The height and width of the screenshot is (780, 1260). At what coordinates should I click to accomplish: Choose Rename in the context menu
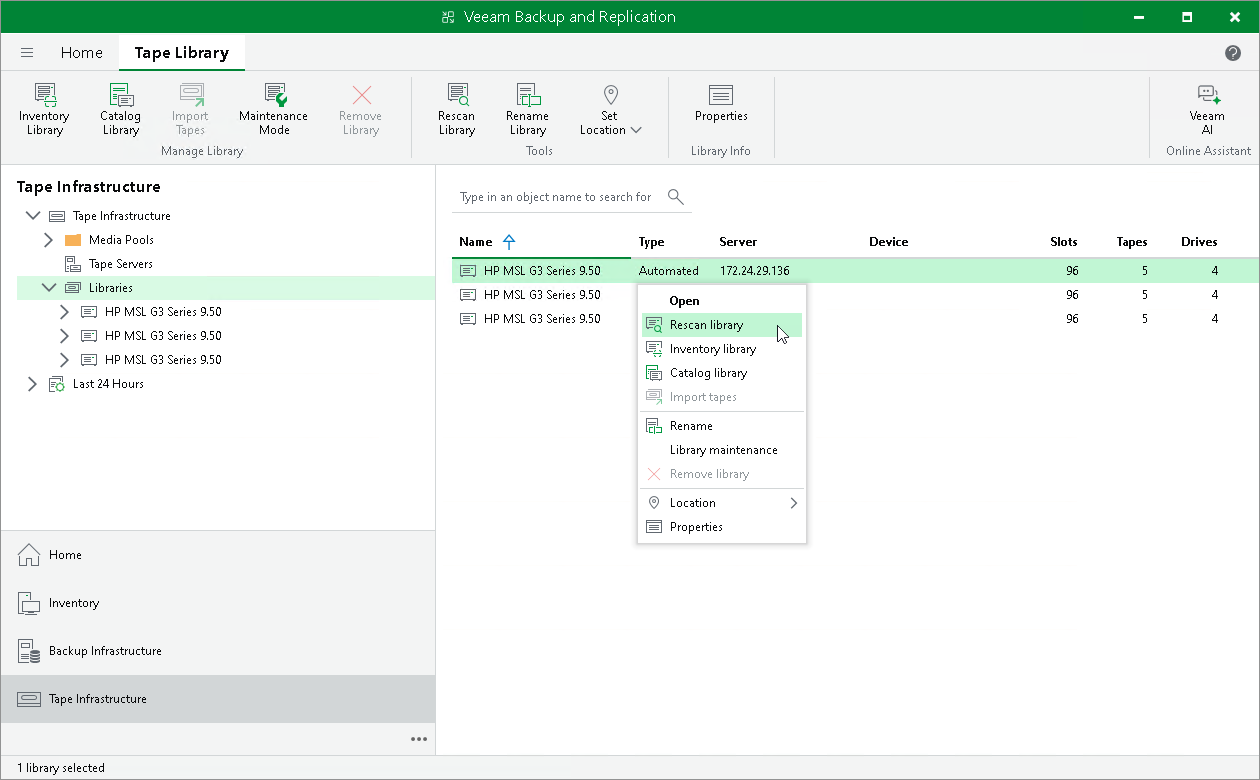[722, 426]
